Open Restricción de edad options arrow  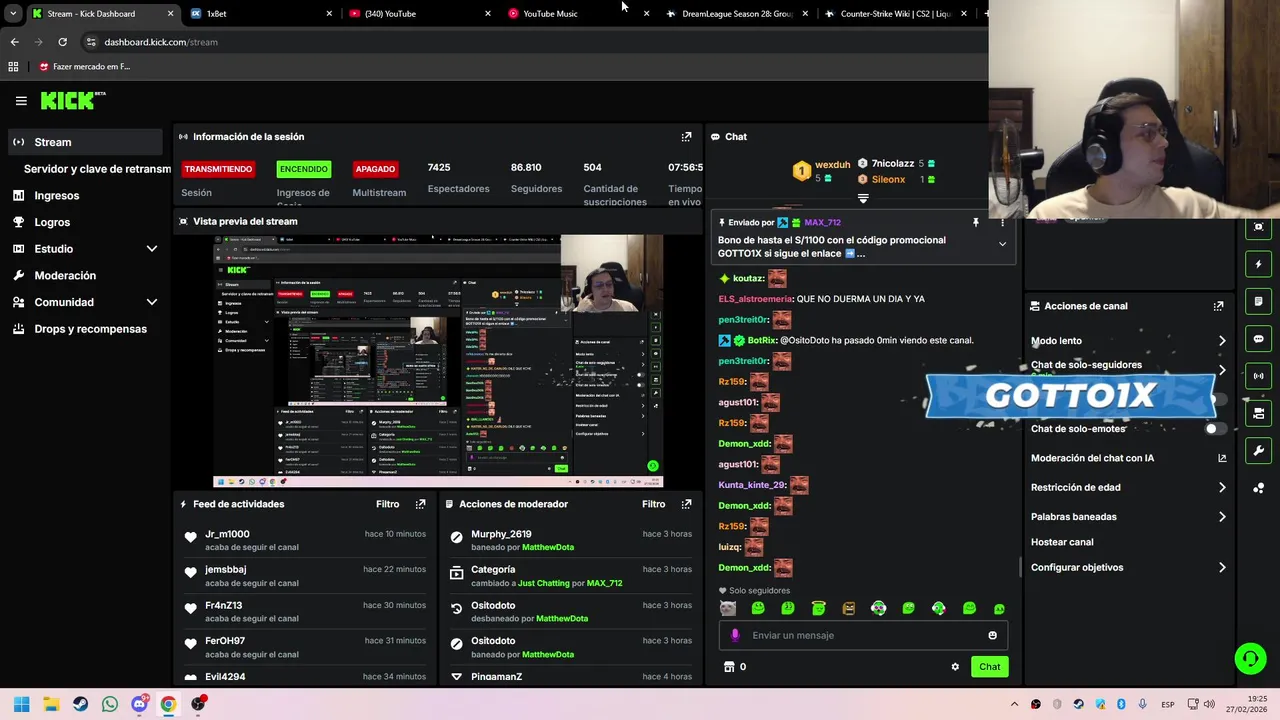[1222, 488]
